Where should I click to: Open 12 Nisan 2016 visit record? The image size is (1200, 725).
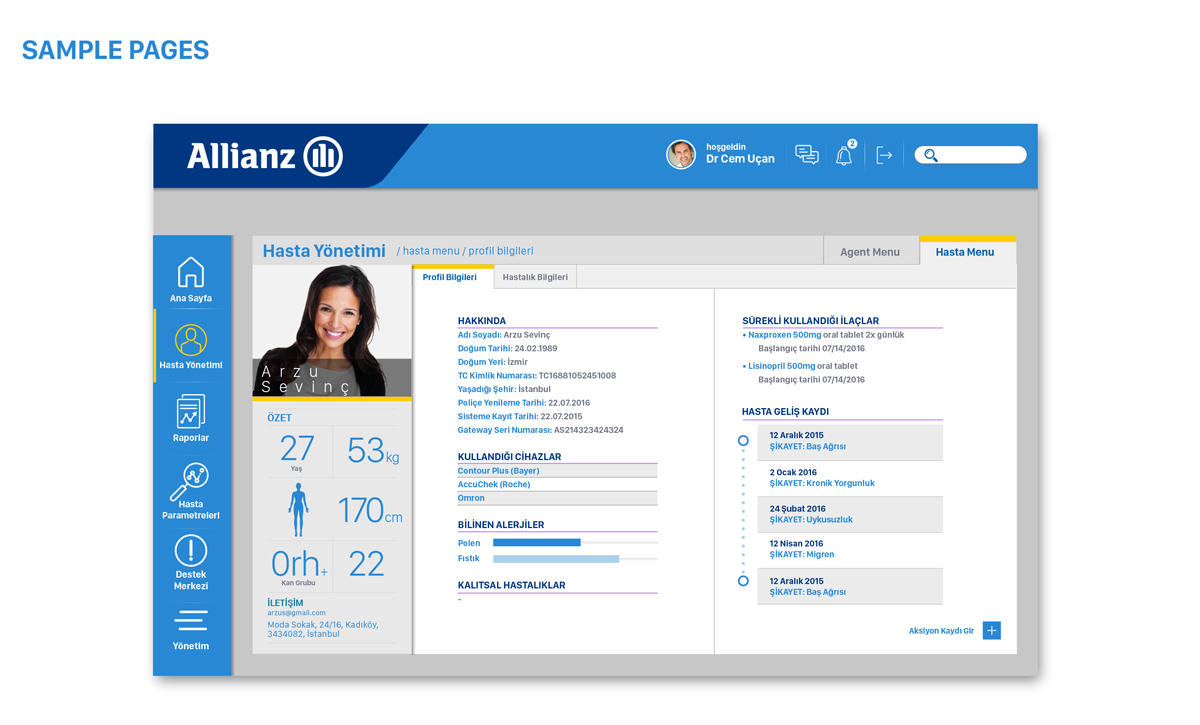849,549
